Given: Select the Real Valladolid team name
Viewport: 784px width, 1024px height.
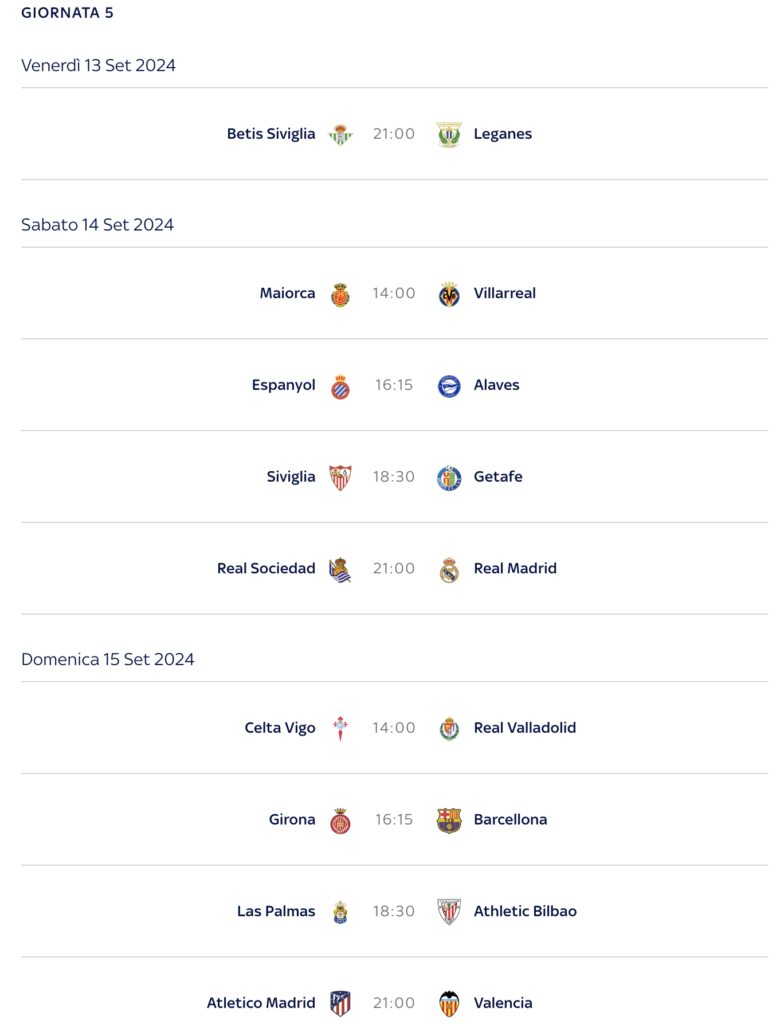Looking at the screenshot, I should [525, 728].
